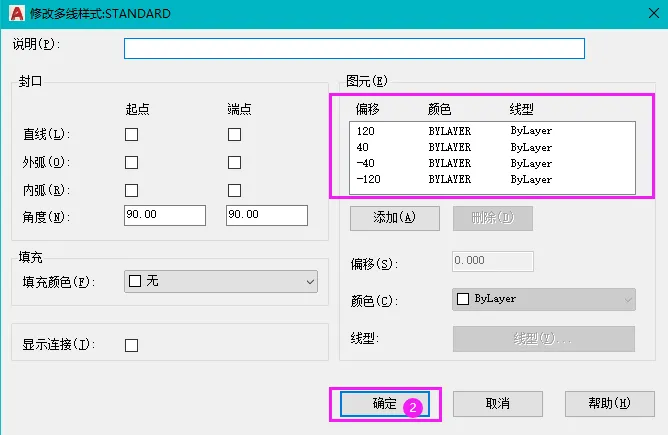
Task: Open help with 帮助(H) button
Action: click(x=610, y=403)
